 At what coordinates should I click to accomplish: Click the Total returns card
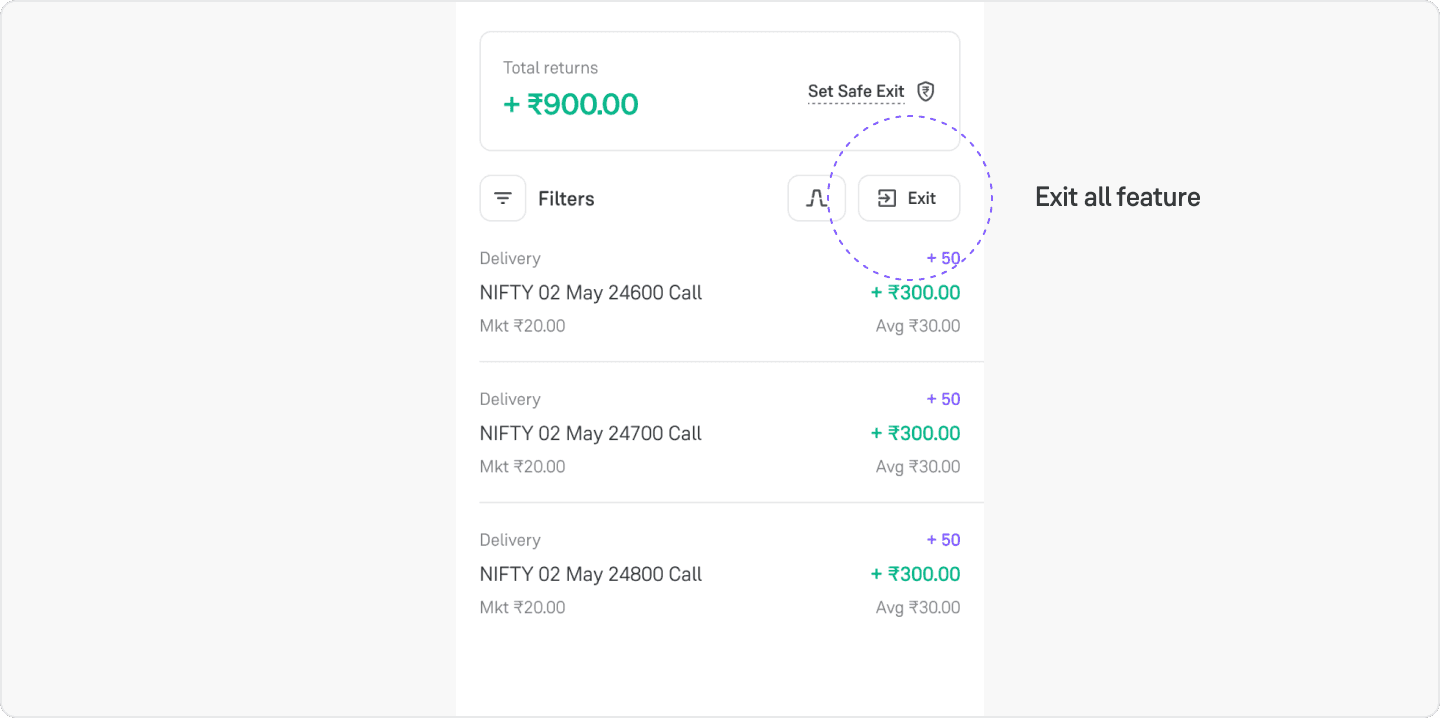(x=720, y=91)
